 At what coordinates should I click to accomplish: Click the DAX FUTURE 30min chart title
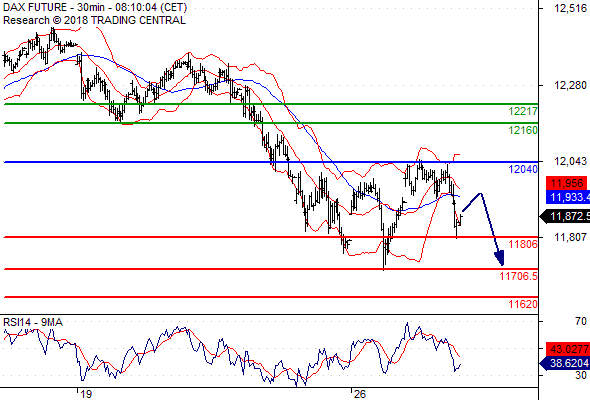click(95, 7)
